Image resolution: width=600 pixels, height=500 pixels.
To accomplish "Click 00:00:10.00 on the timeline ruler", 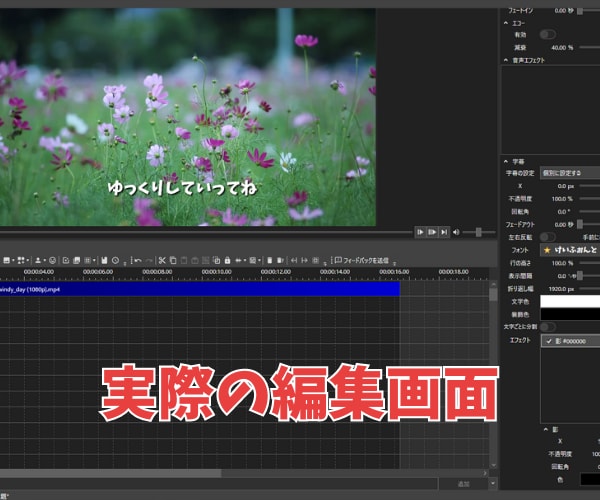I will pyautogui.click(x=217, y=272).
